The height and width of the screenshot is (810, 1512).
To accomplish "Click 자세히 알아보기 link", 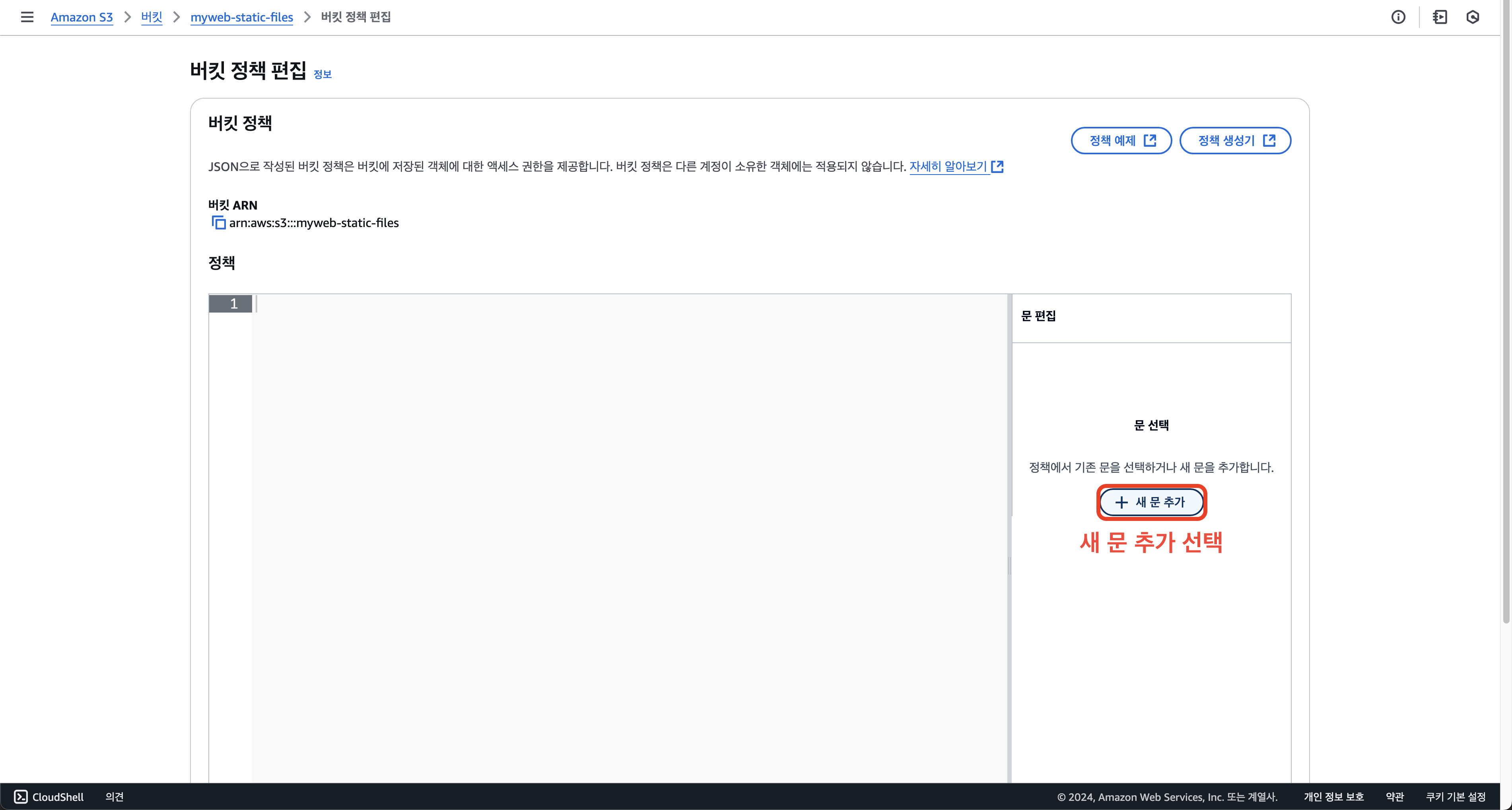I will click(x=948, y=167).
